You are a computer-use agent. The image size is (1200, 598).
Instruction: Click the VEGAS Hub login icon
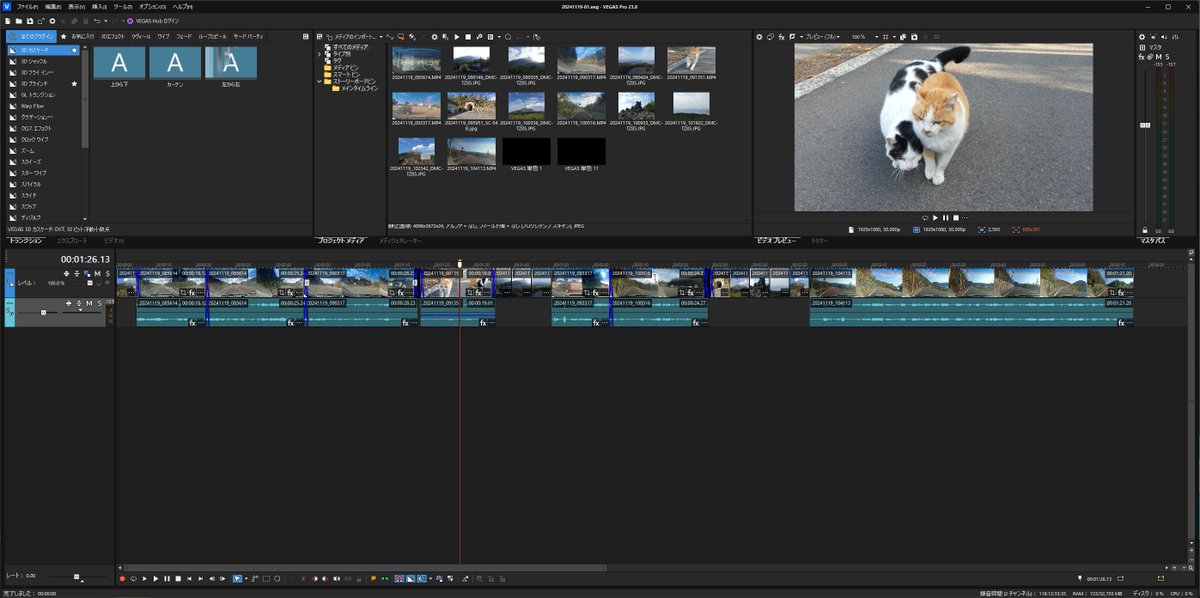point(130,21)
